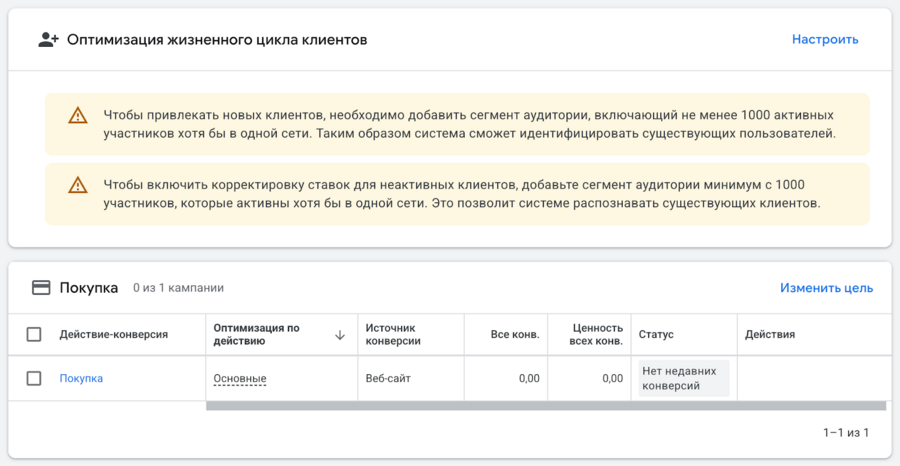Click the first warning about привлекать новых клиентов

457,125
